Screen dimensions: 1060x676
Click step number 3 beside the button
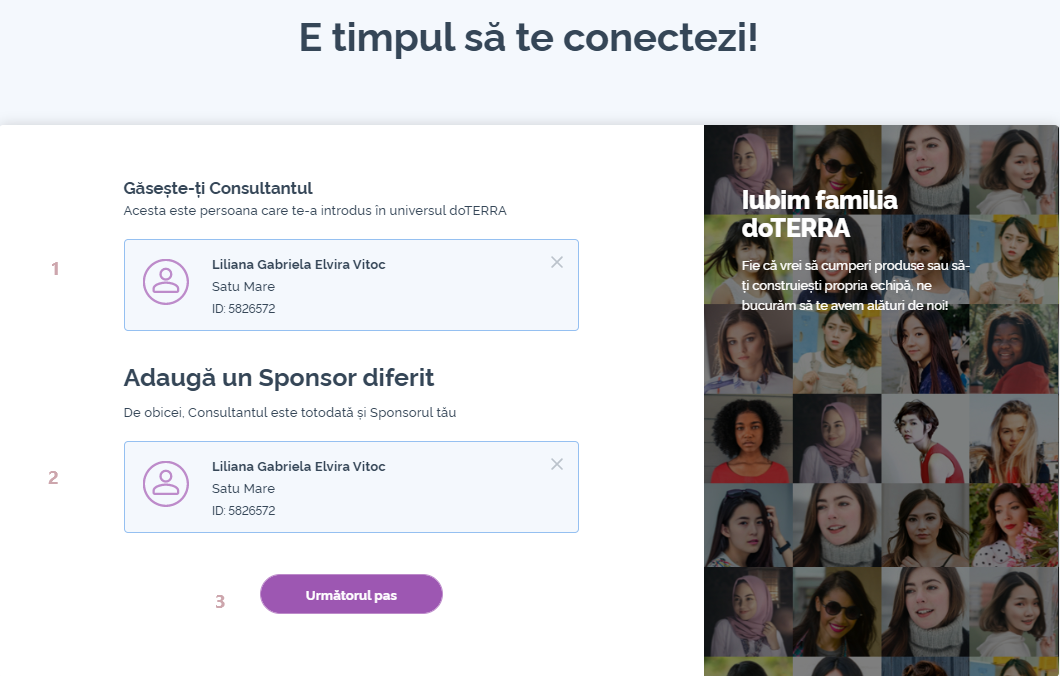tap(220, 602)
